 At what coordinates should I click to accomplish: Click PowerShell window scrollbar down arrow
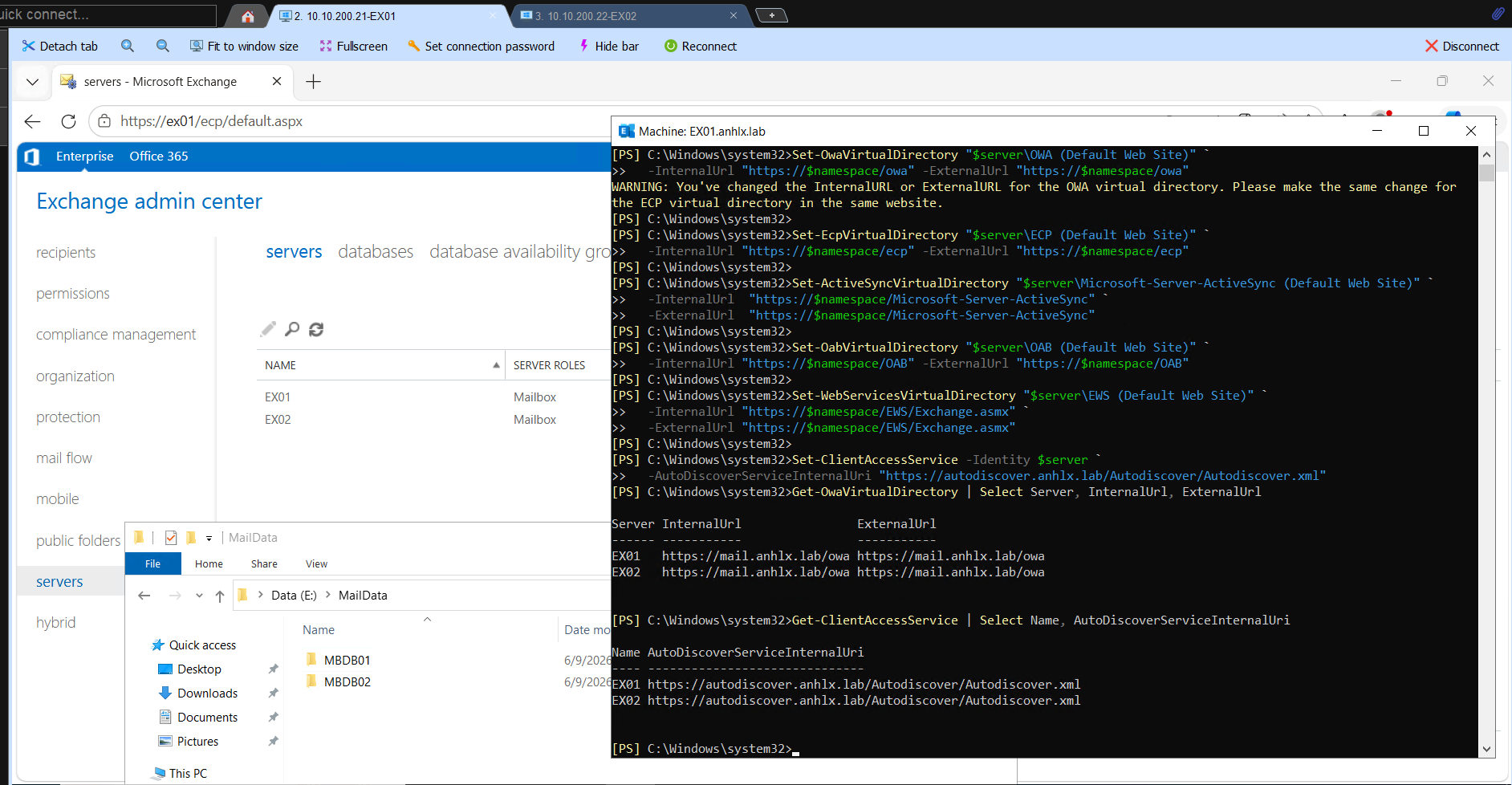pos(1486,749)
